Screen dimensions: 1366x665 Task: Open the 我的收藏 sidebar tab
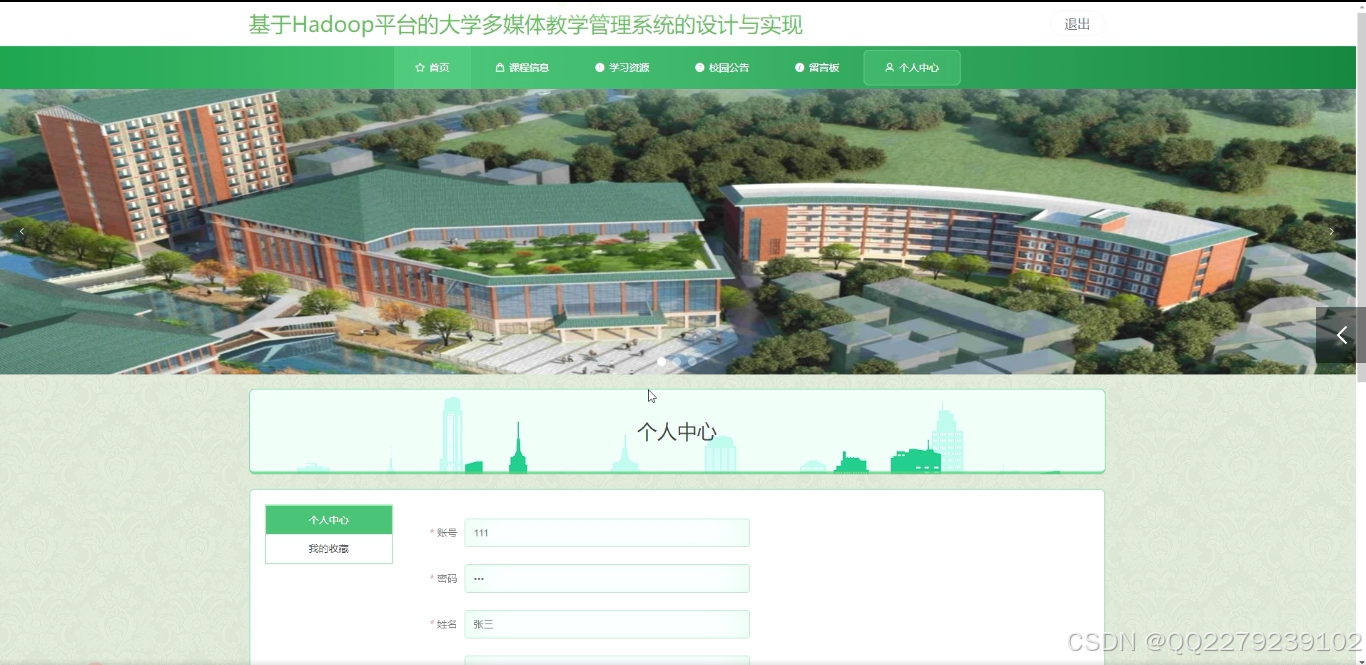[329, 549]
